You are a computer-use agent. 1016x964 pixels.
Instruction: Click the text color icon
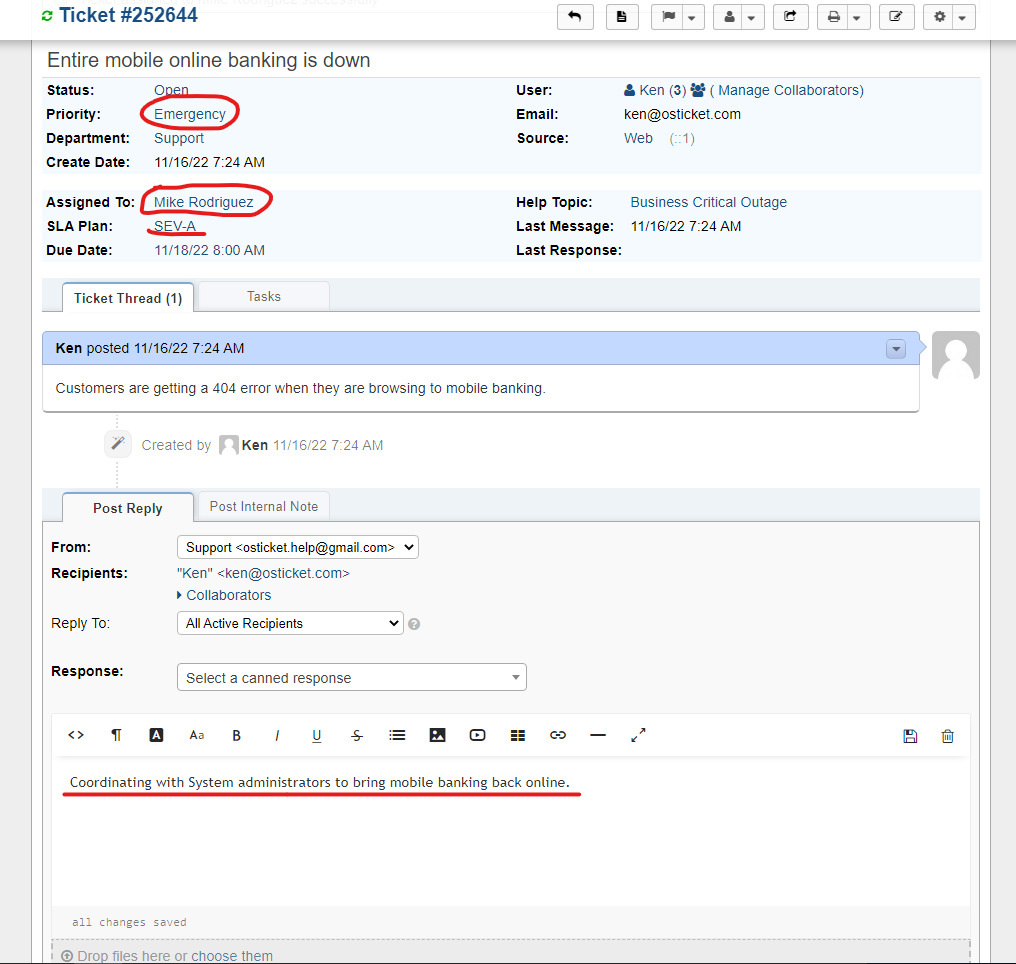156,735
